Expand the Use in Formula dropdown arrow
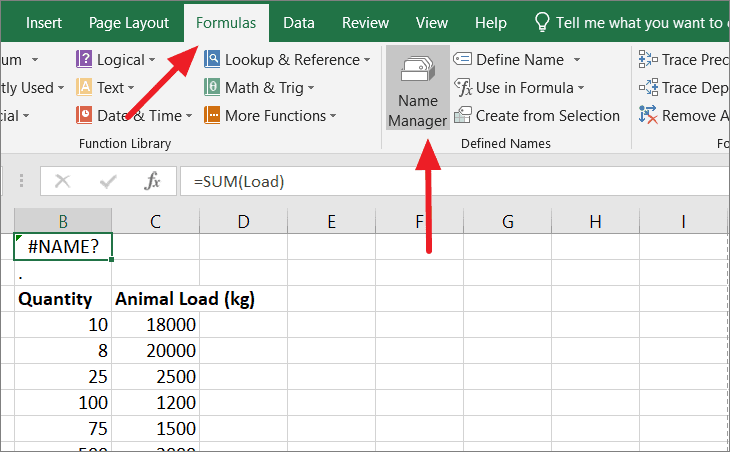This screenshot has height=452, width=730. (x=581, y=88)
